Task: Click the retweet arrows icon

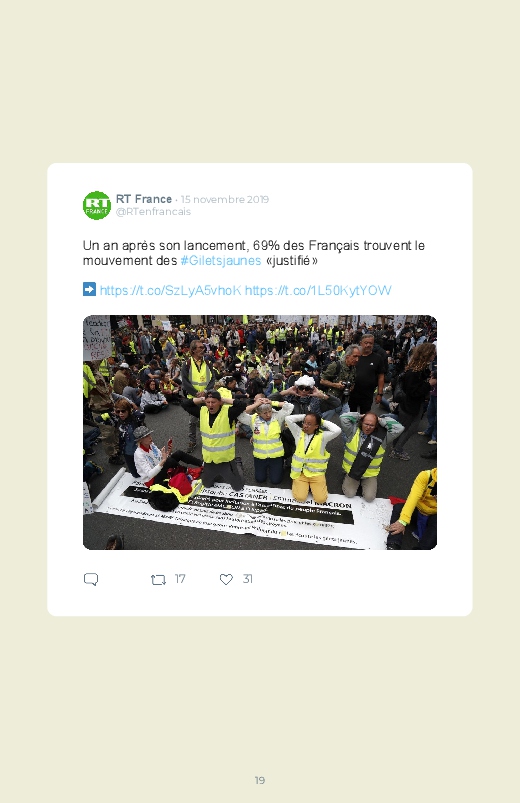Action: pyautogui.click(x=158, y=579)
